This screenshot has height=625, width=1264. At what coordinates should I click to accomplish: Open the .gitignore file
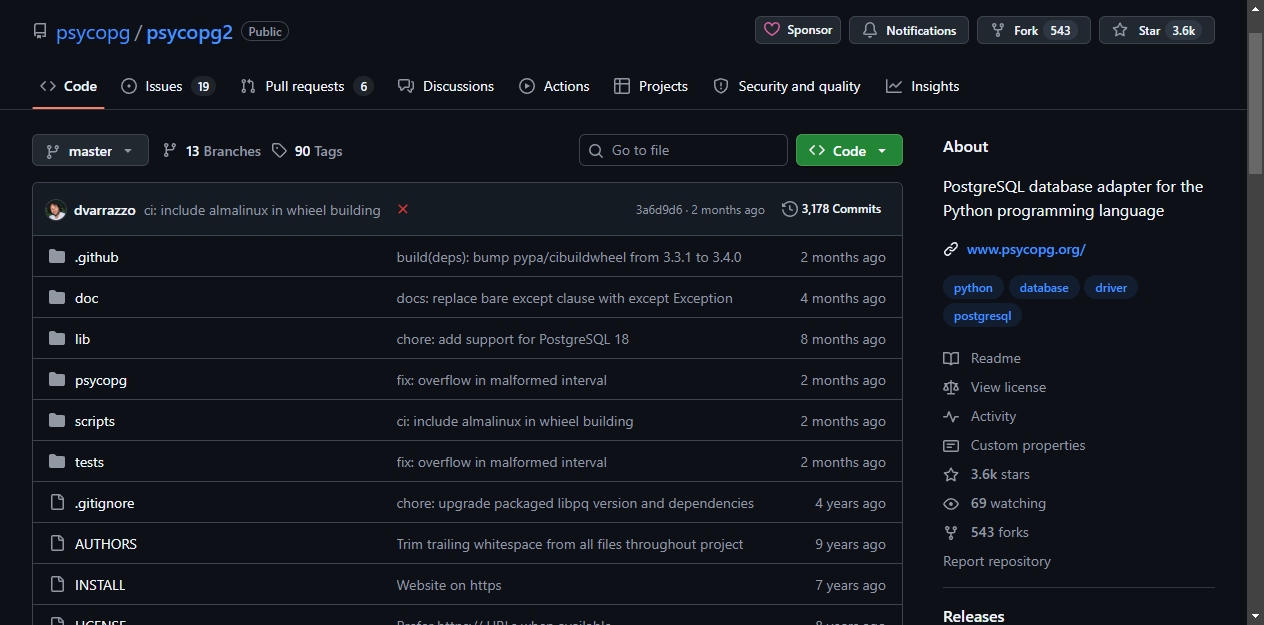(x=105, y=503)
